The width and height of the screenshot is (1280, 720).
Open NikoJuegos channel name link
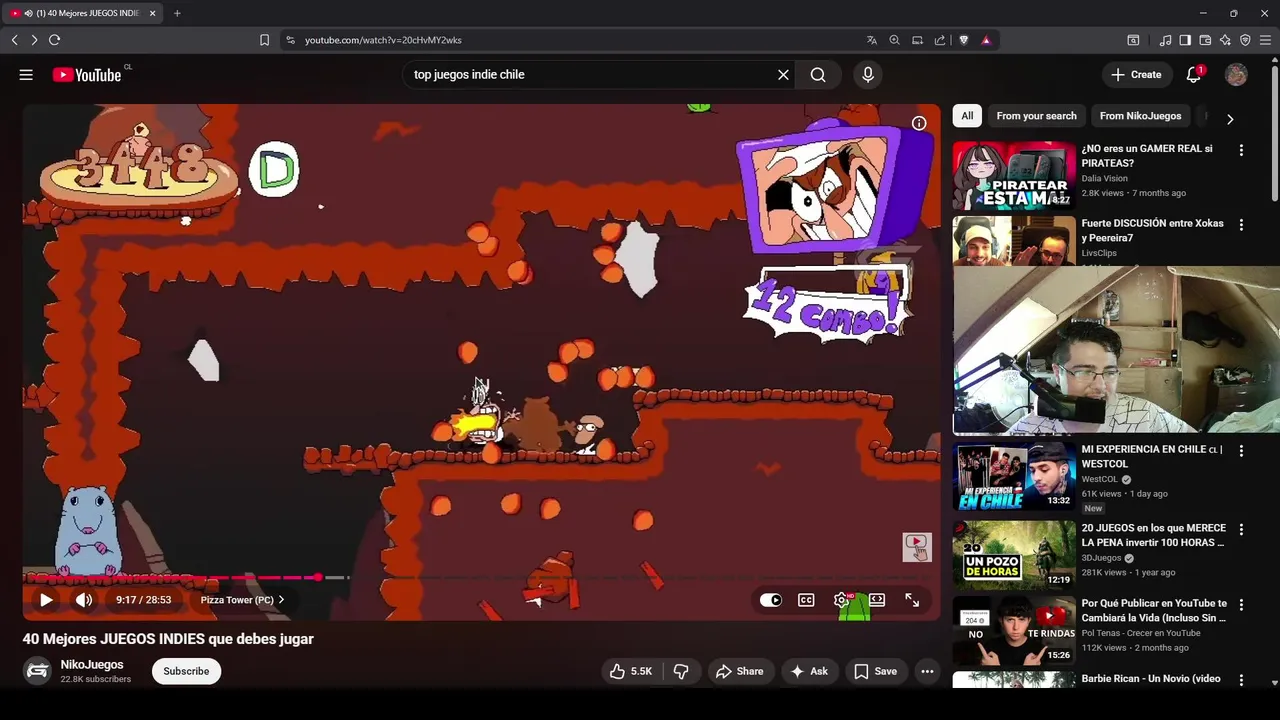click(x=92, y=665)
